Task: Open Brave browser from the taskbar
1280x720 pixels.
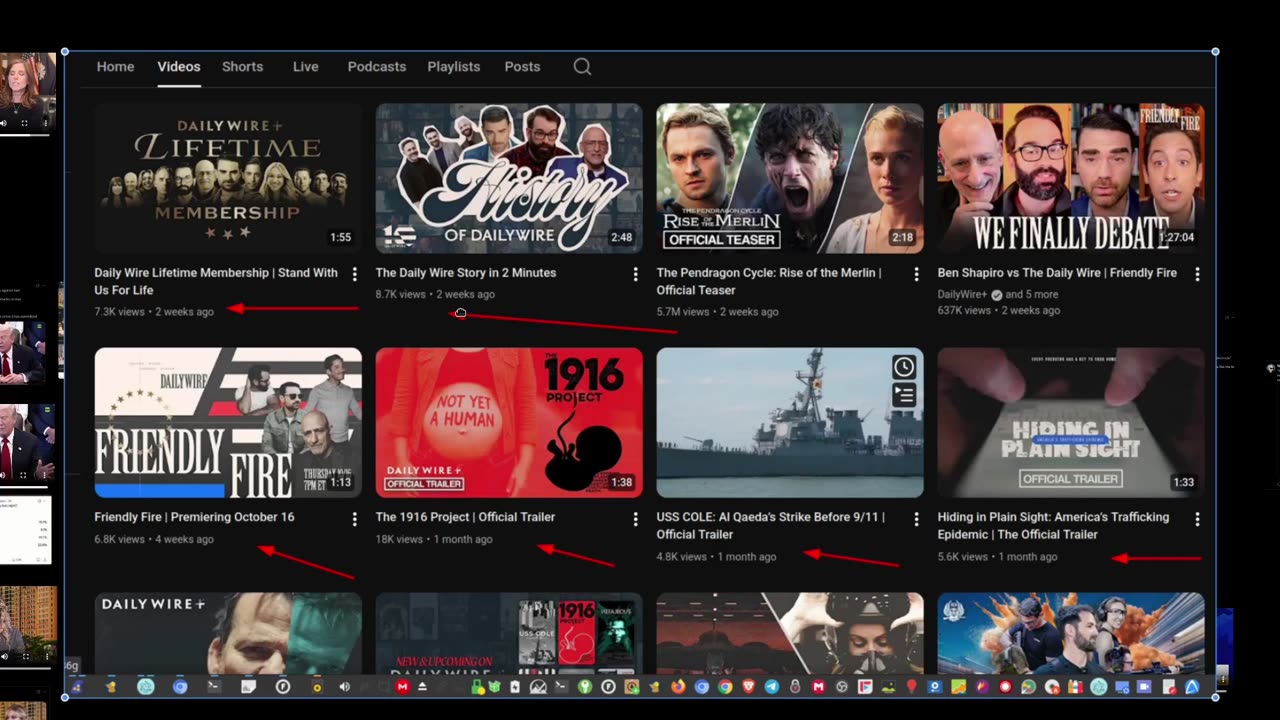Action: [x=748, y=687]
